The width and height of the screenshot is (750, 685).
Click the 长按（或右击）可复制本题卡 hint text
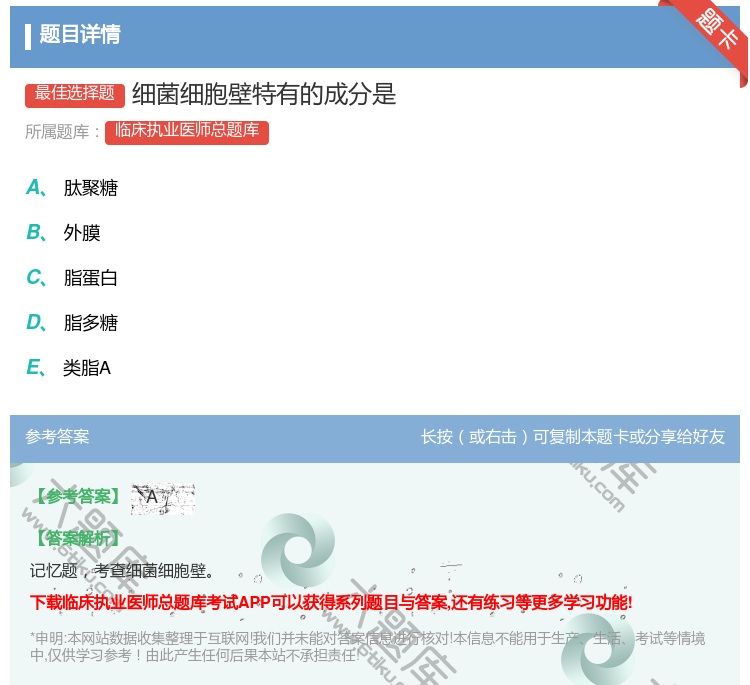click(573, 436)
